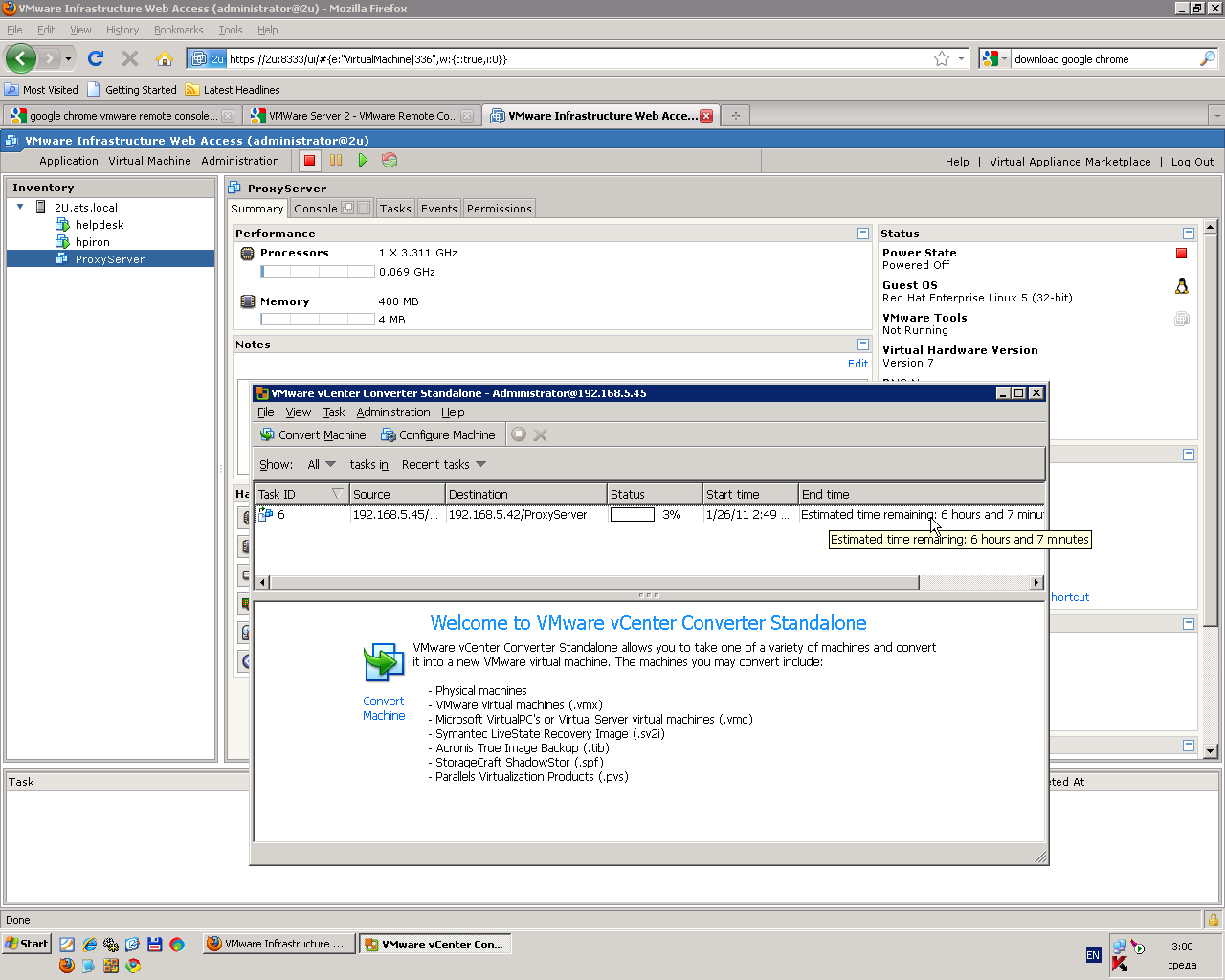
Task: Click the Edit link in Notes
Action: pyautogui.click(x=857, y=364)
